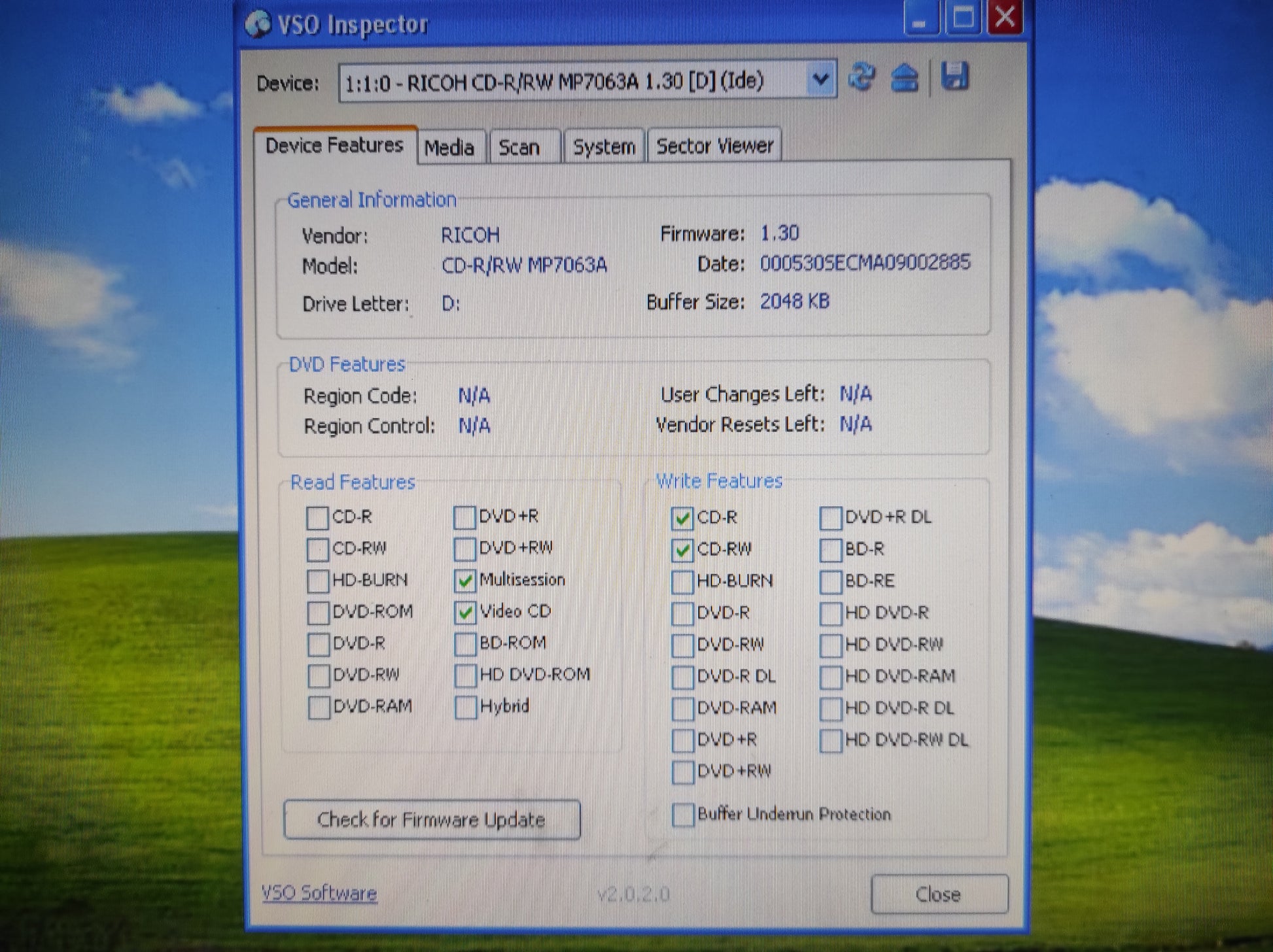Maximize the VSO Inspector window
This screenshot has height=952, width=1273.
click(x=962, y=18)
